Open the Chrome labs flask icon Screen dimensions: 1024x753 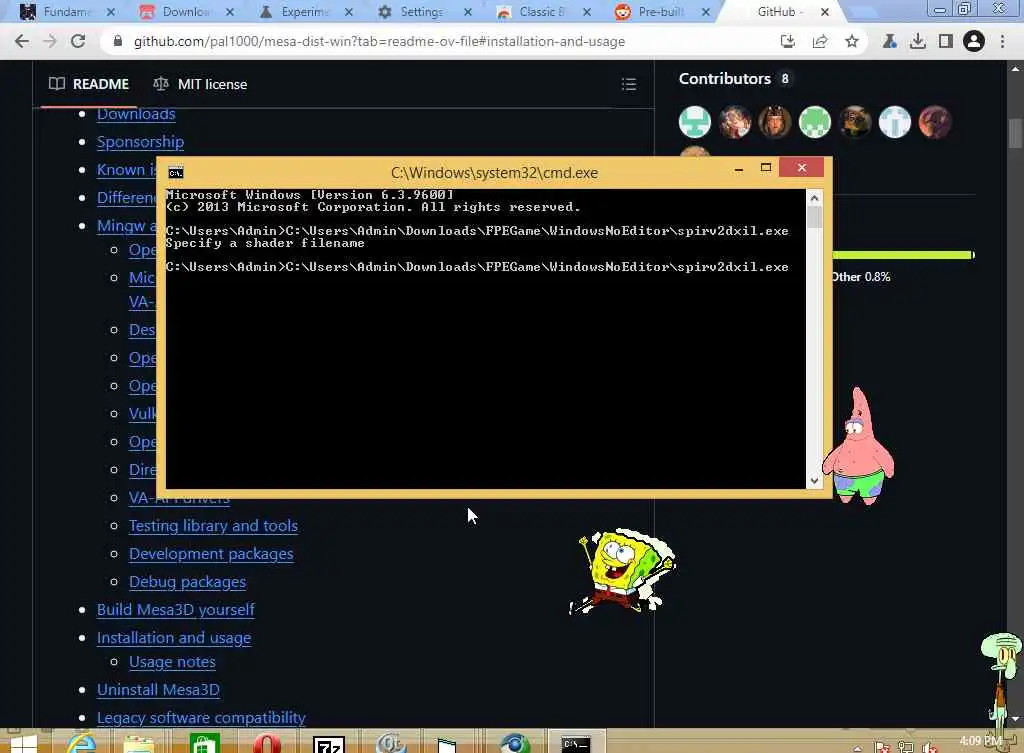click(x=889, y=41)
